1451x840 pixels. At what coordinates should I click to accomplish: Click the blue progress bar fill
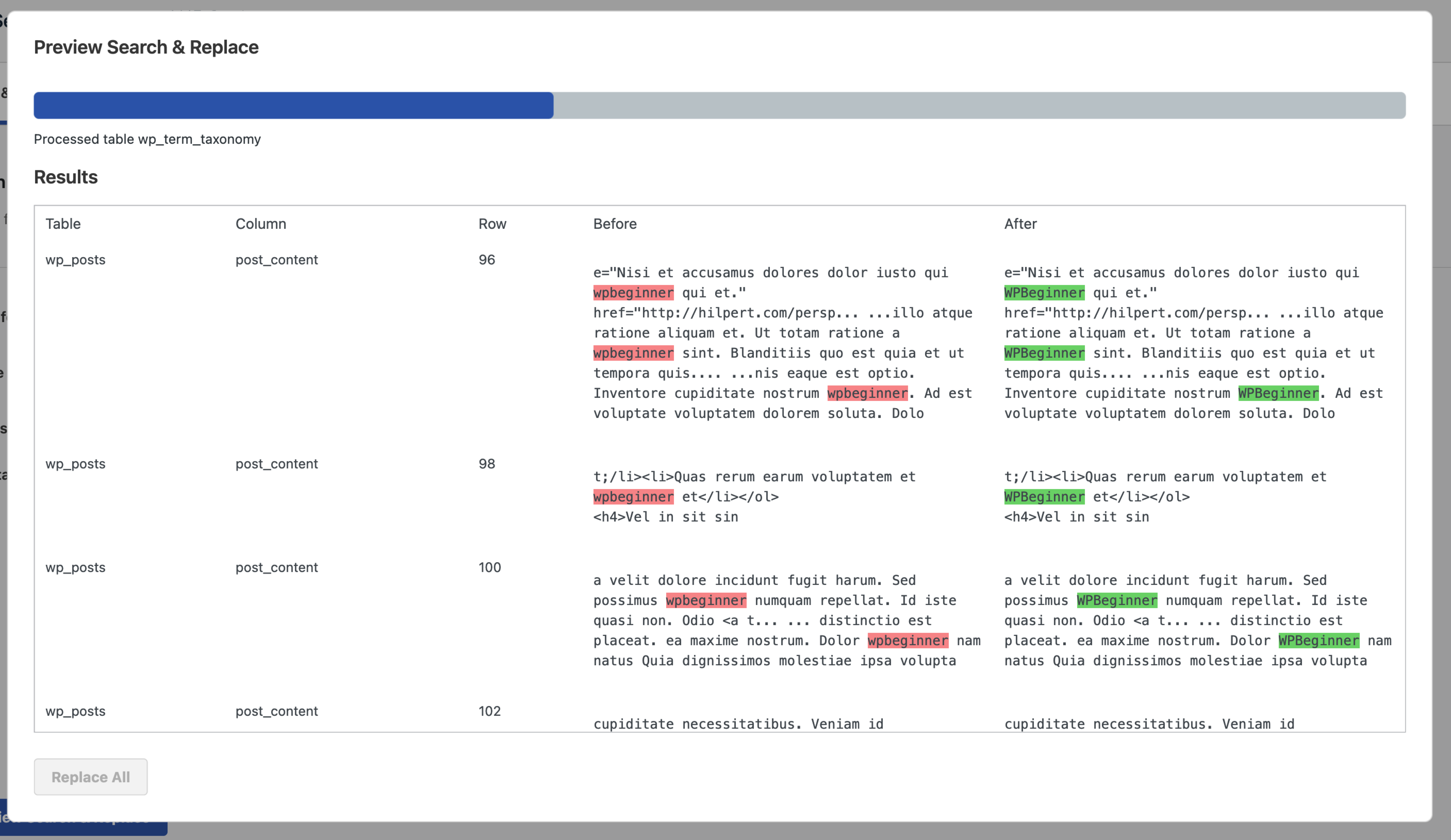tap(293, 105)
